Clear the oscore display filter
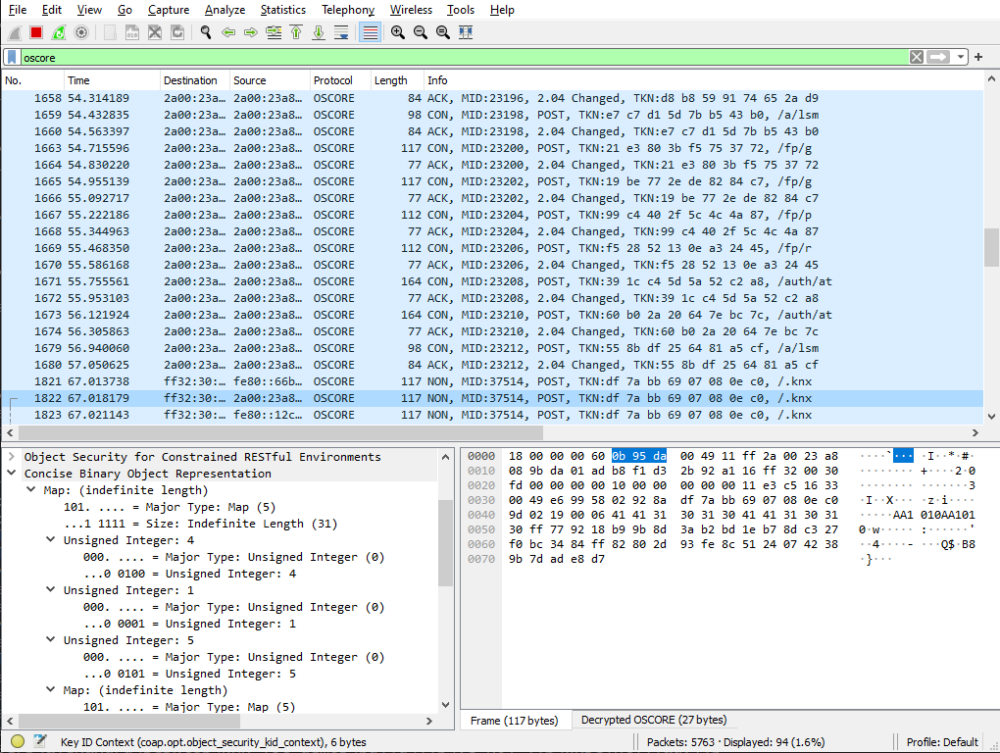Viewport: 1000px width, 753px height. click(916, 57)
